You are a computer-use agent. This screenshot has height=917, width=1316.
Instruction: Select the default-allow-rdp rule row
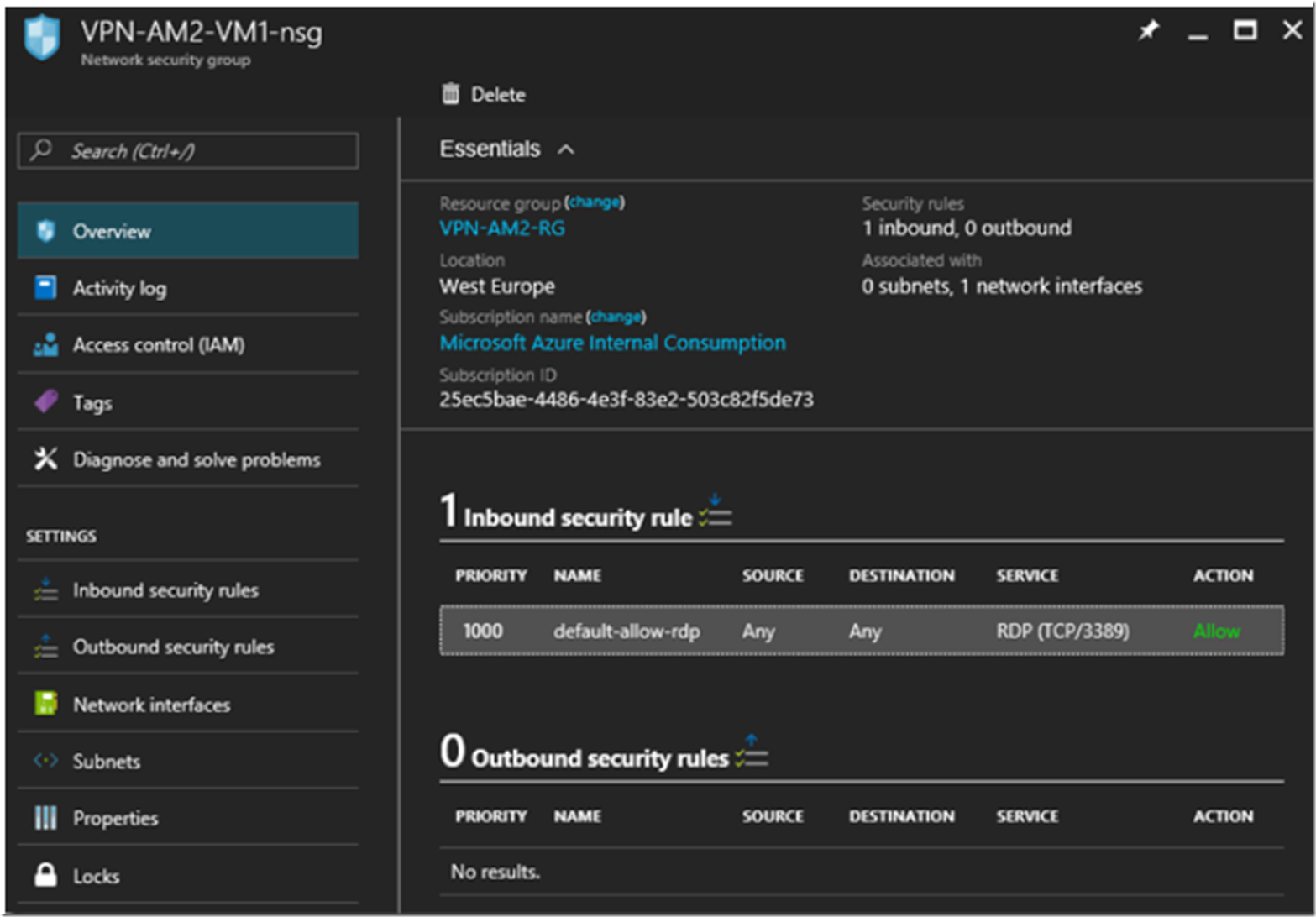(862, 630)
